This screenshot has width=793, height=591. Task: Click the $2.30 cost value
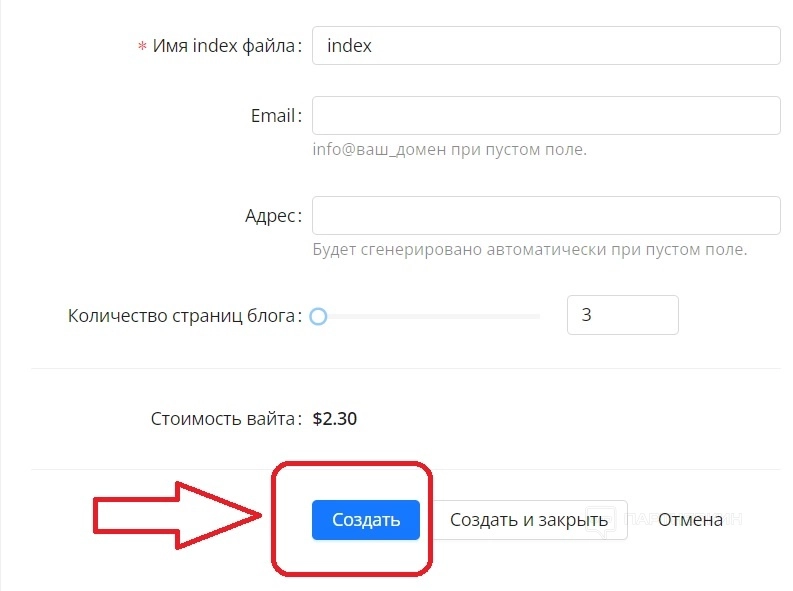click(x=335, y=419)
